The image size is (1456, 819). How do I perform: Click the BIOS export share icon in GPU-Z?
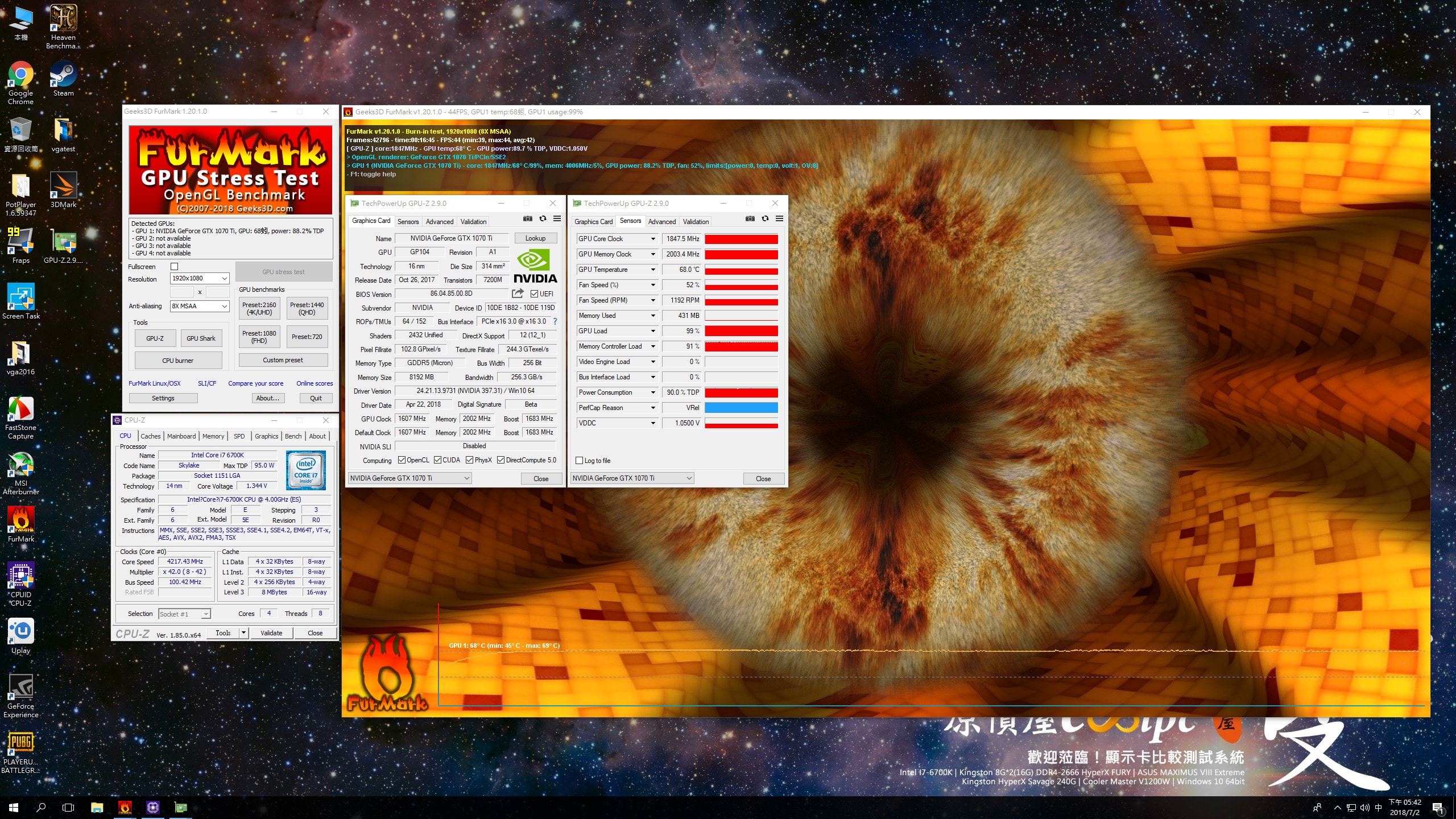[518, 293]
